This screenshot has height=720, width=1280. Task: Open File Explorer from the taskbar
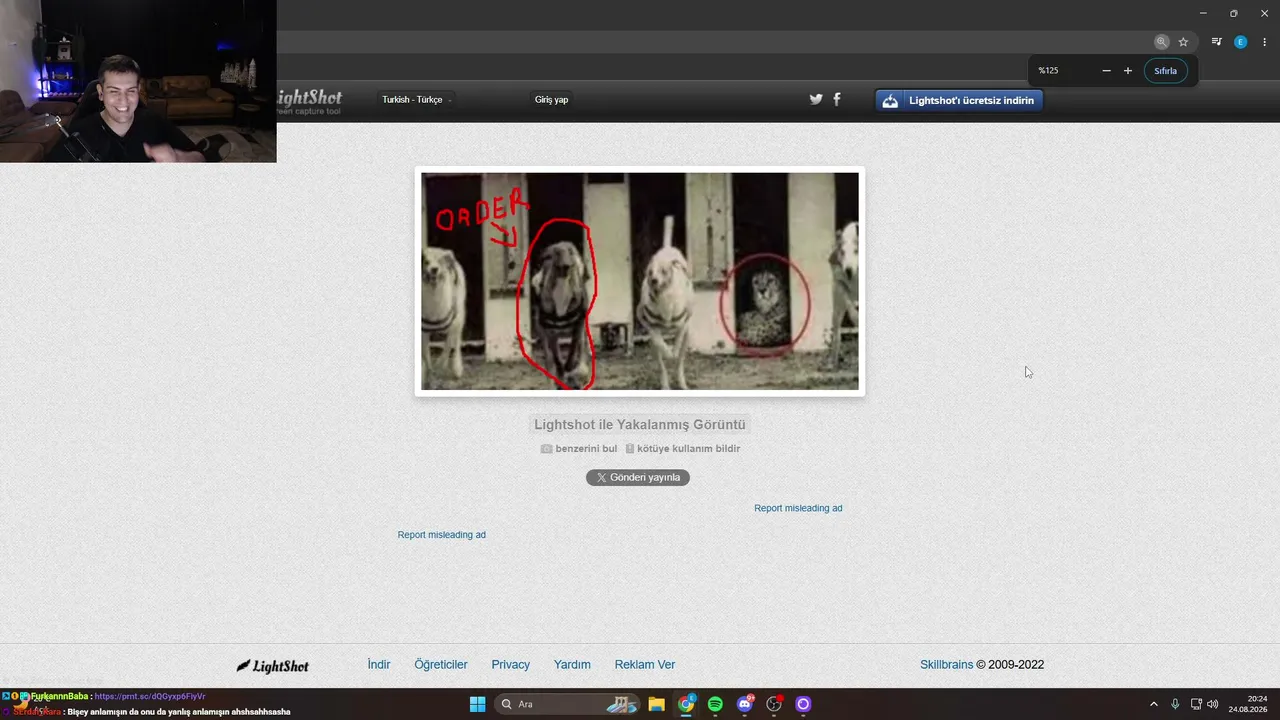(656, 704)
